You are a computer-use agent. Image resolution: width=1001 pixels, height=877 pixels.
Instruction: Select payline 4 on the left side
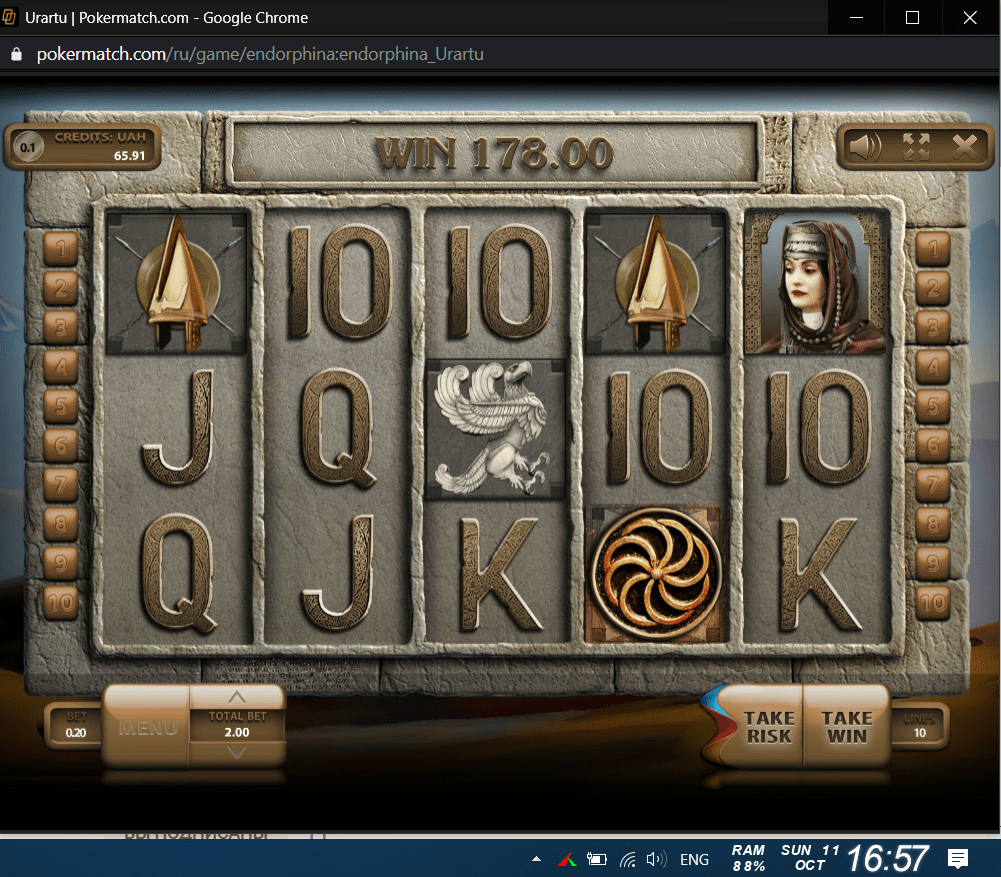point(61,366)
